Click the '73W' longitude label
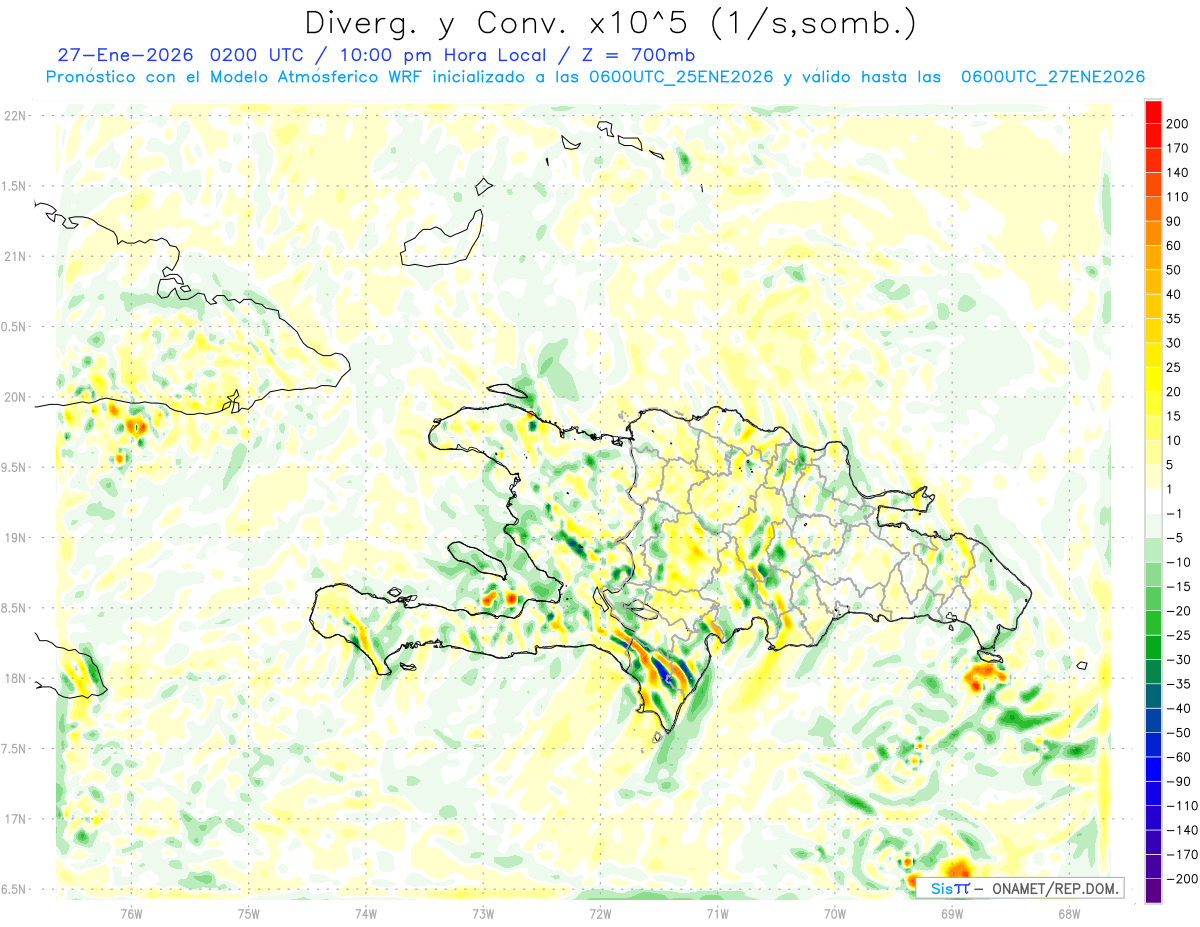The image size is (1200, 927). point(483,913)
